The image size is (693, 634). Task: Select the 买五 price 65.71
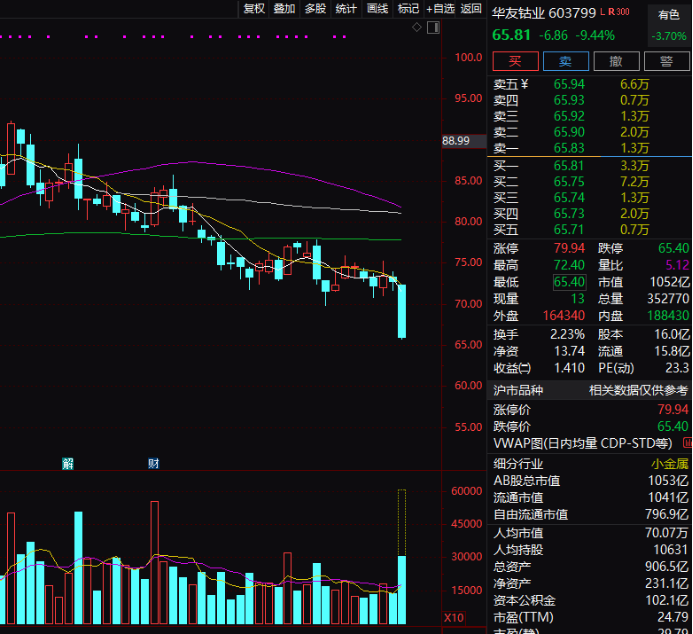coord(569,229)
